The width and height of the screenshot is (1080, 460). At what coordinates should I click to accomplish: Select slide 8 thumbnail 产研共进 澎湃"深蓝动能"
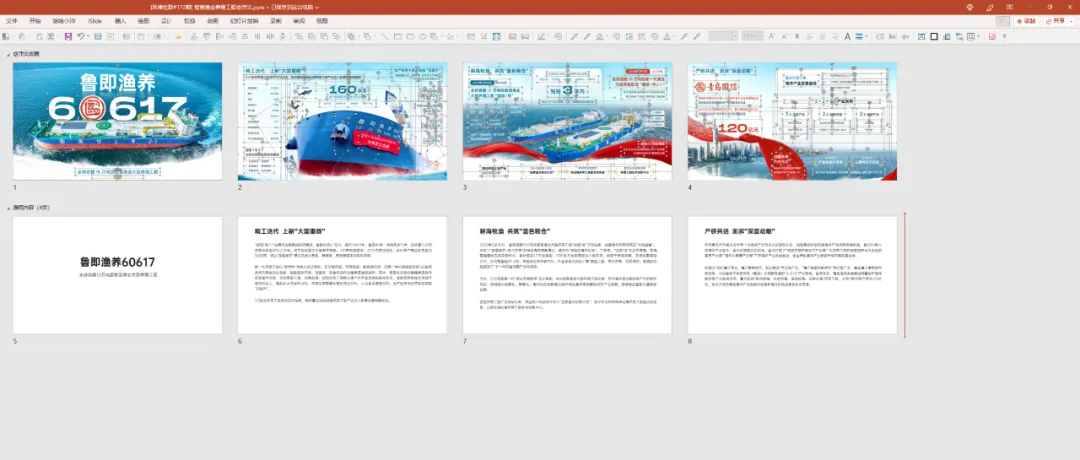click(792, 275)
